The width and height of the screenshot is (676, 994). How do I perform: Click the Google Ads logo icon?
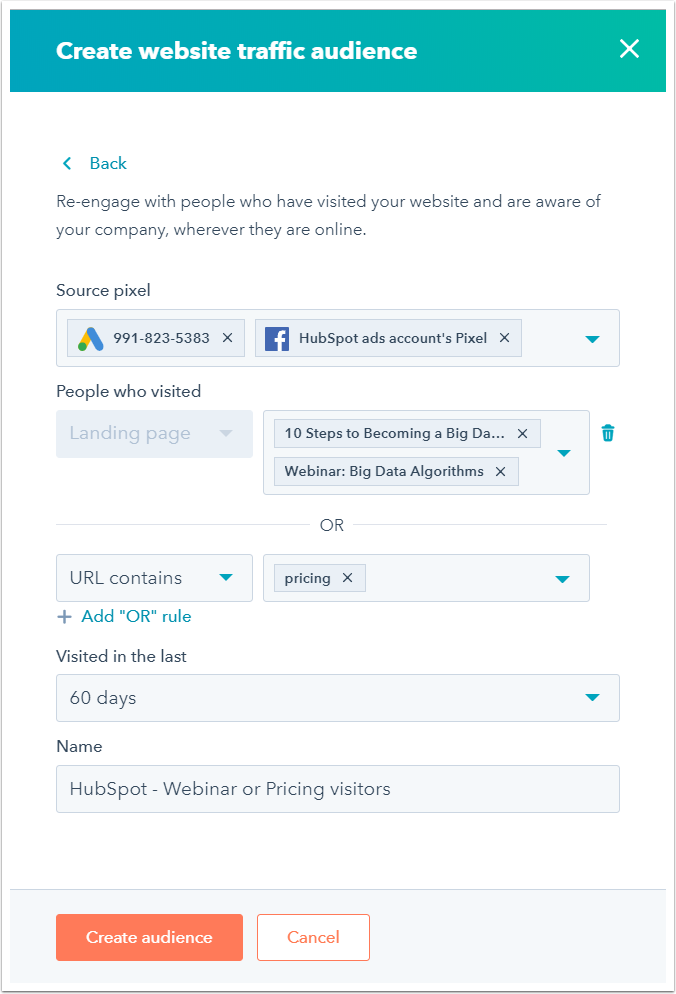pos(91,338)
